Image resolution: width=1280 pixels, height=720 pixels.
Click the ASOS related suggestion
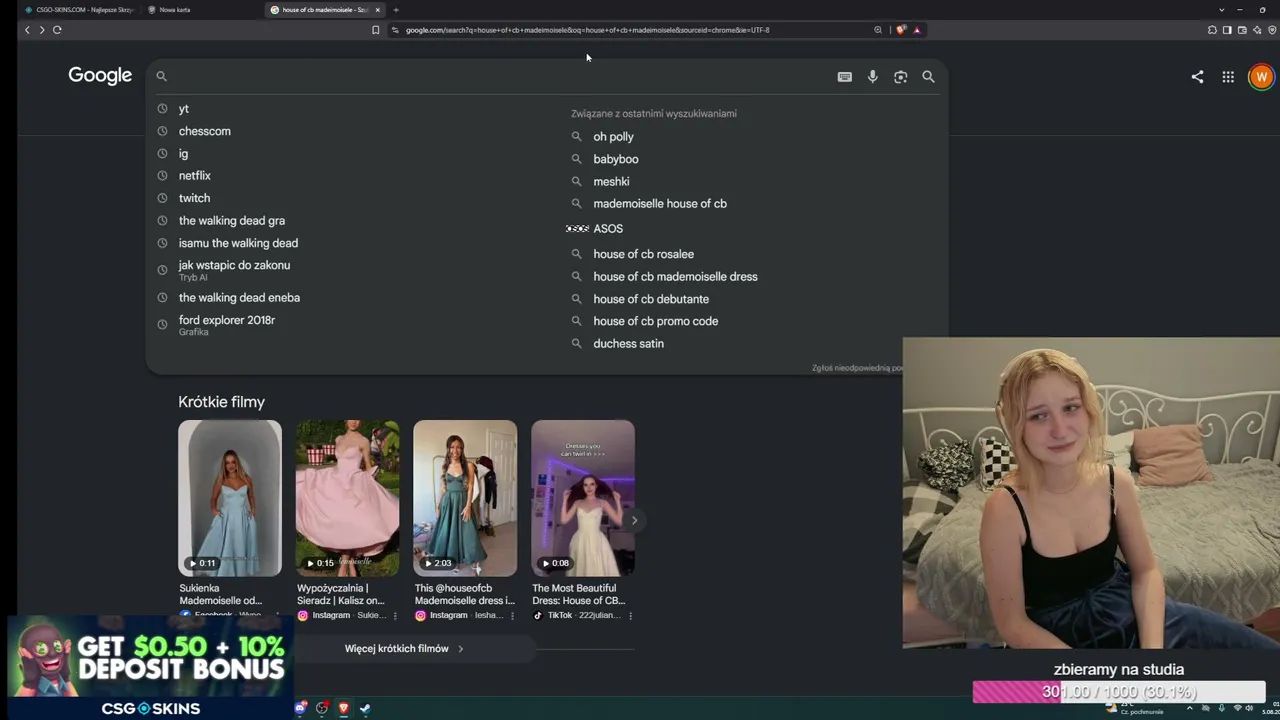608,229
